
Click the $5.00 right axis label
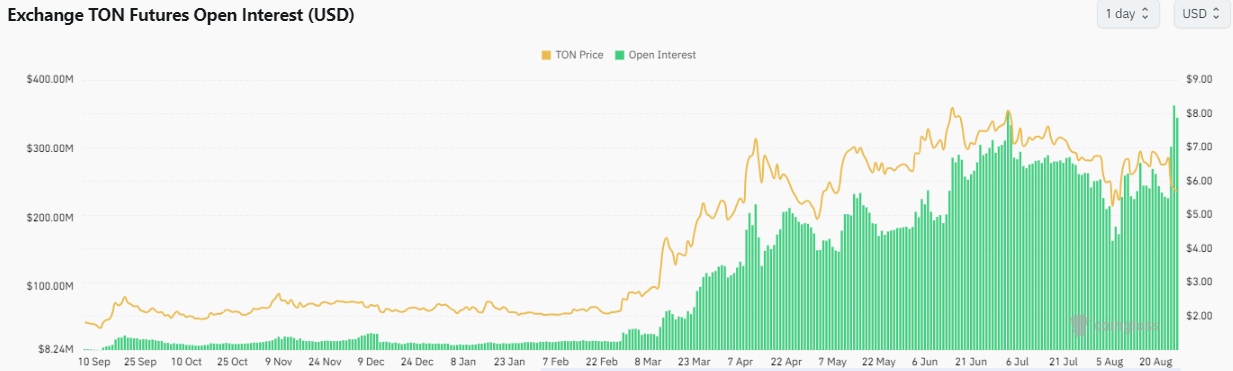(1198, 214)
